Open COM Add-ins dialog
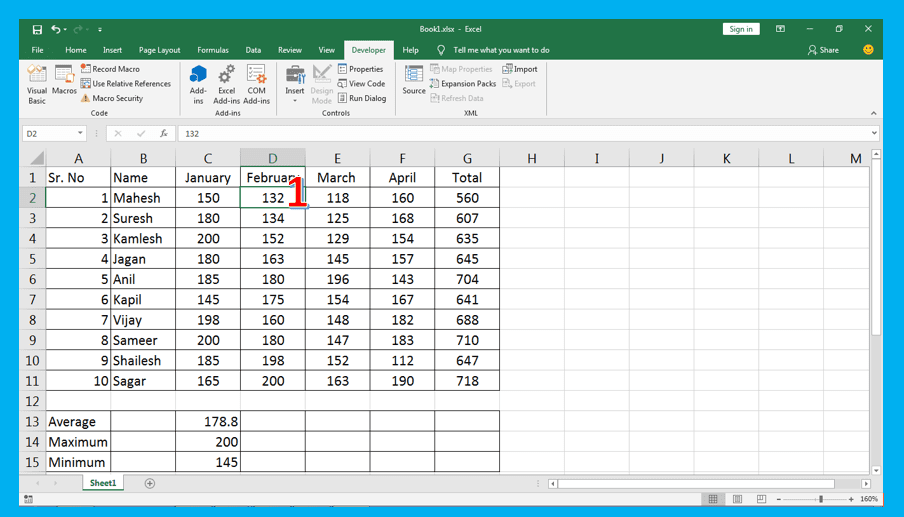 257,84
